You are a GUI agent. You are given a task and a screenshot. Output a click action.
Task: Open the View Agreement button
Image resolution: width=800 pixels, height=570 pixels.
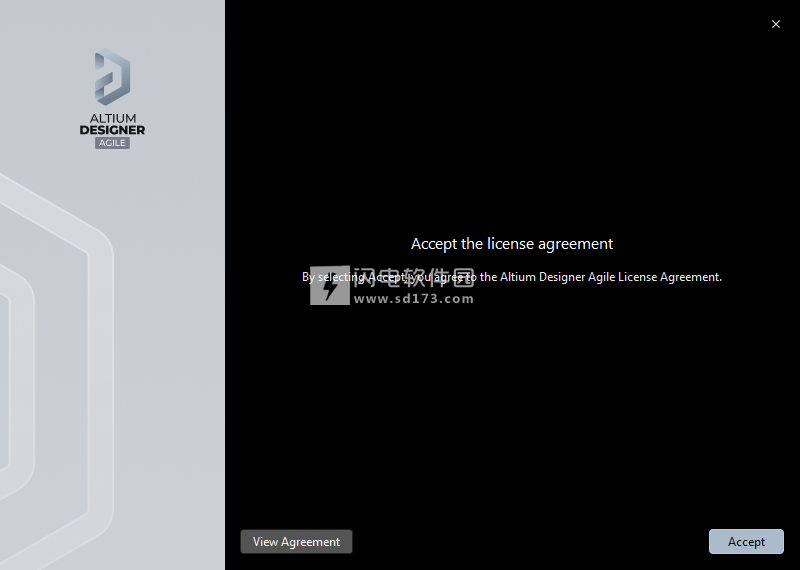point(296,542)
